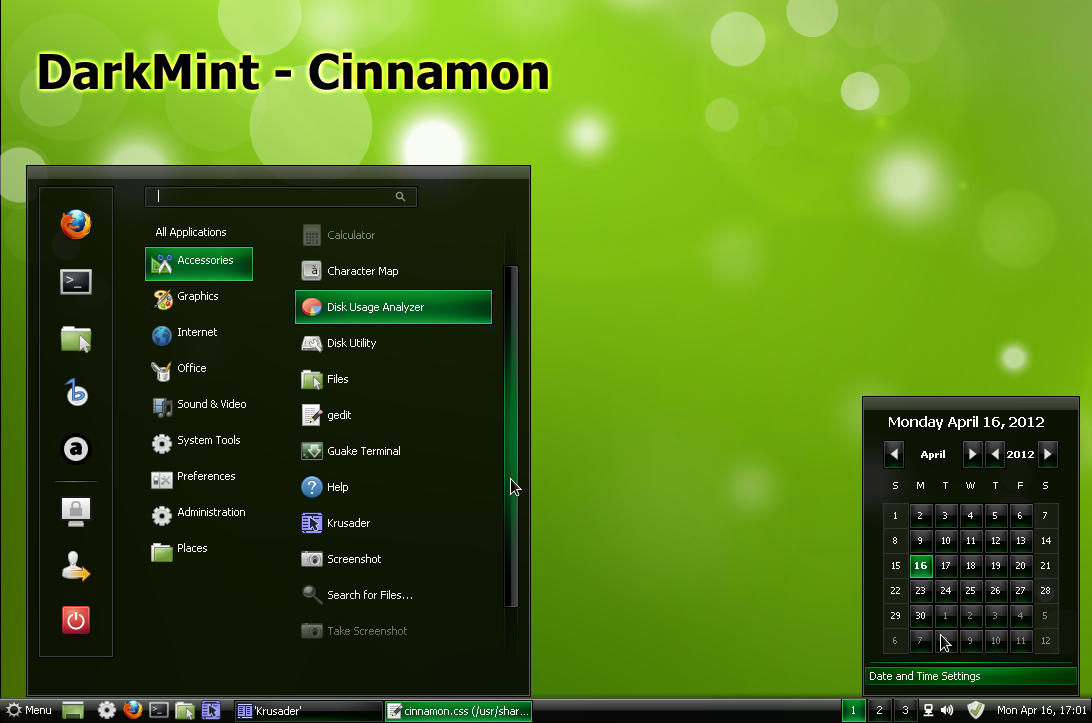Go to next year after 2012
Screen dimensions: 1092x723
click(x=1047, y=454)
